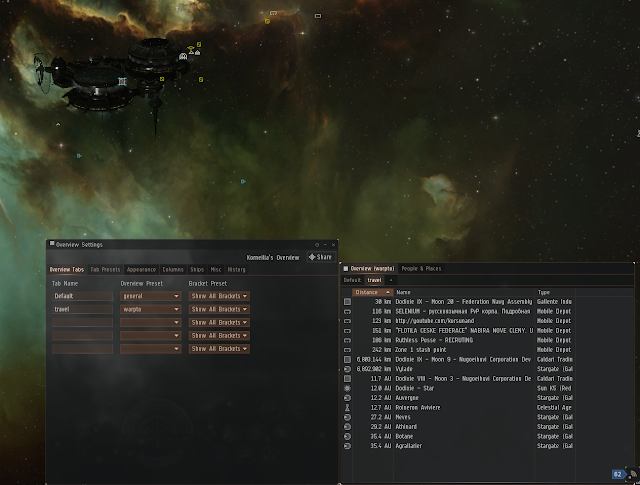Click station icon for Dodixie VIII Moon 3 row
The width and height of the screenshot is (640, 485).
click(x=347, y=379)
